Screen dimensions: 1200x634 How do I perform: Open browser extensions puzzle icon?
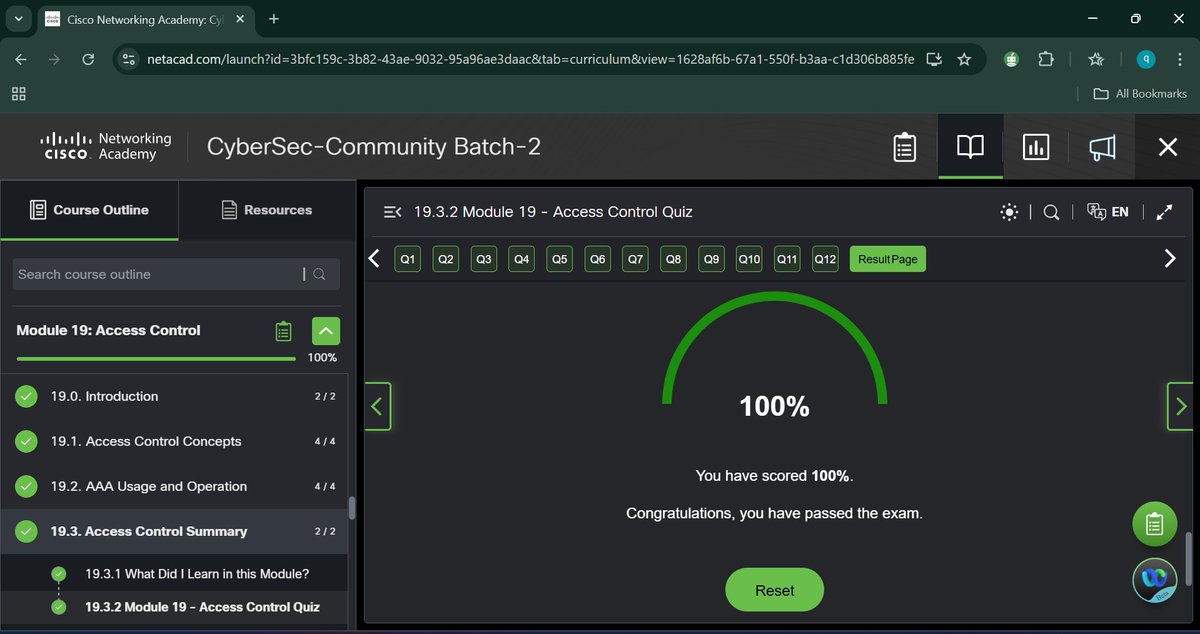[x=1046, y=60]
